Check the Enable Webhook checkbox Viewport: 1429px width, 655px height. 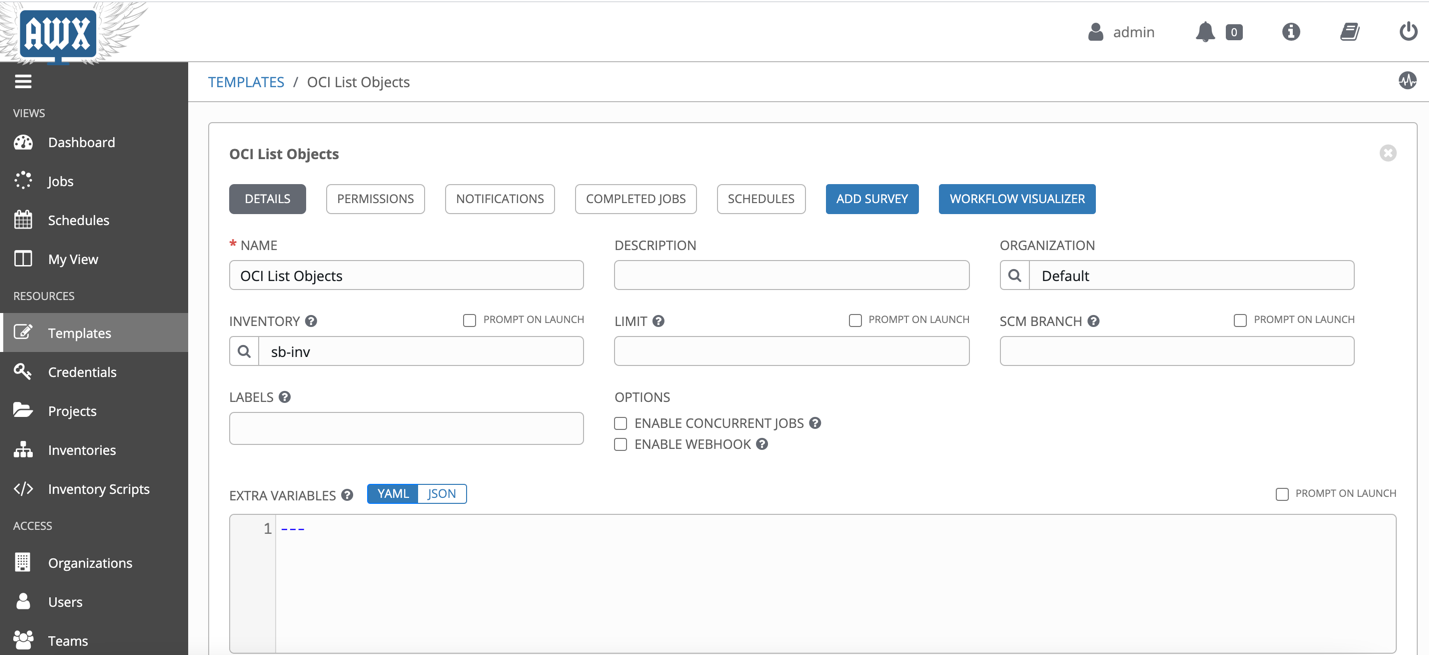click(x=620, y=444)
